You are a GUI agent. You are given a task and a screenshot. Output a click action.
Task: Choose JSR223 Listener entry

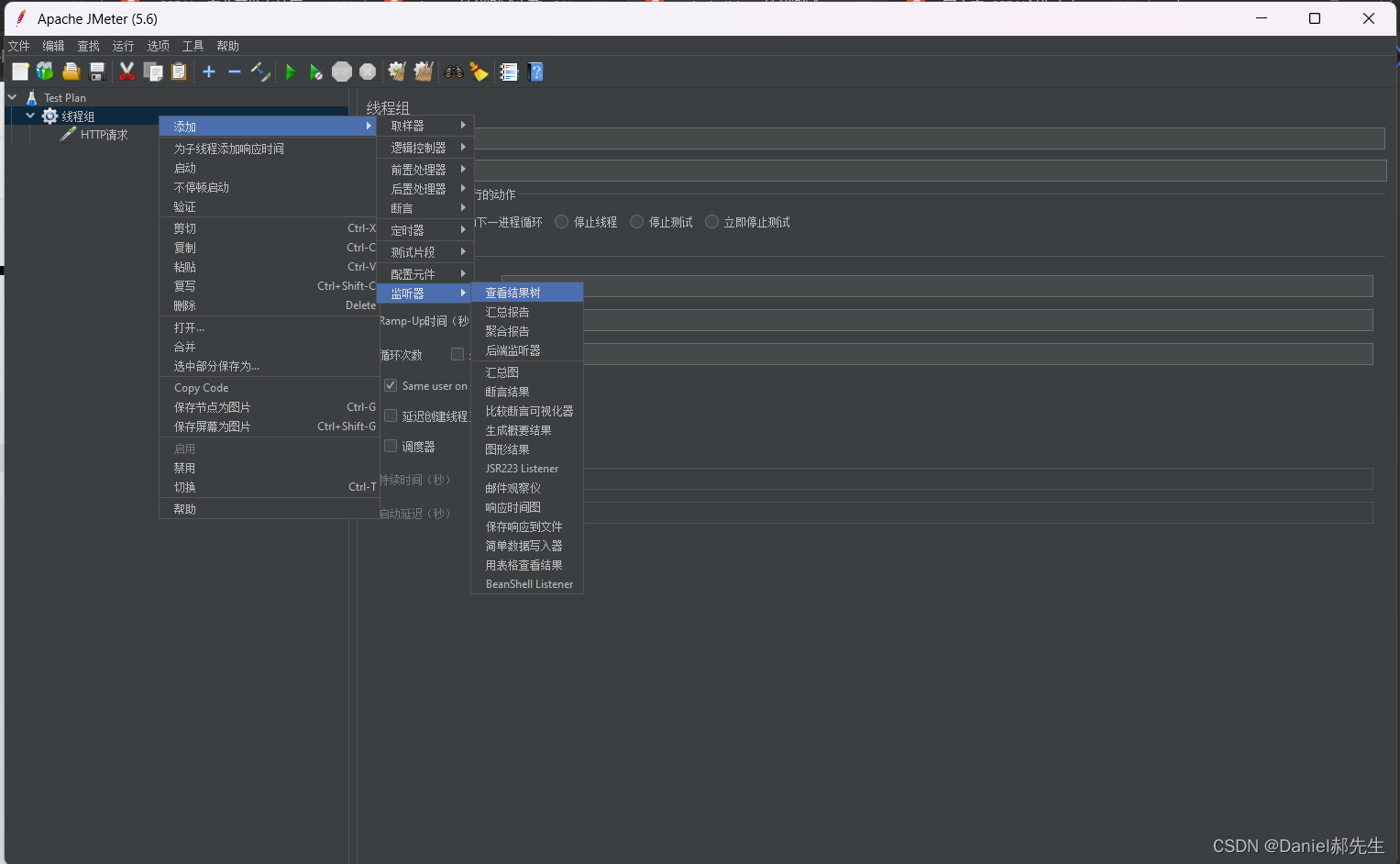(527, 469)
